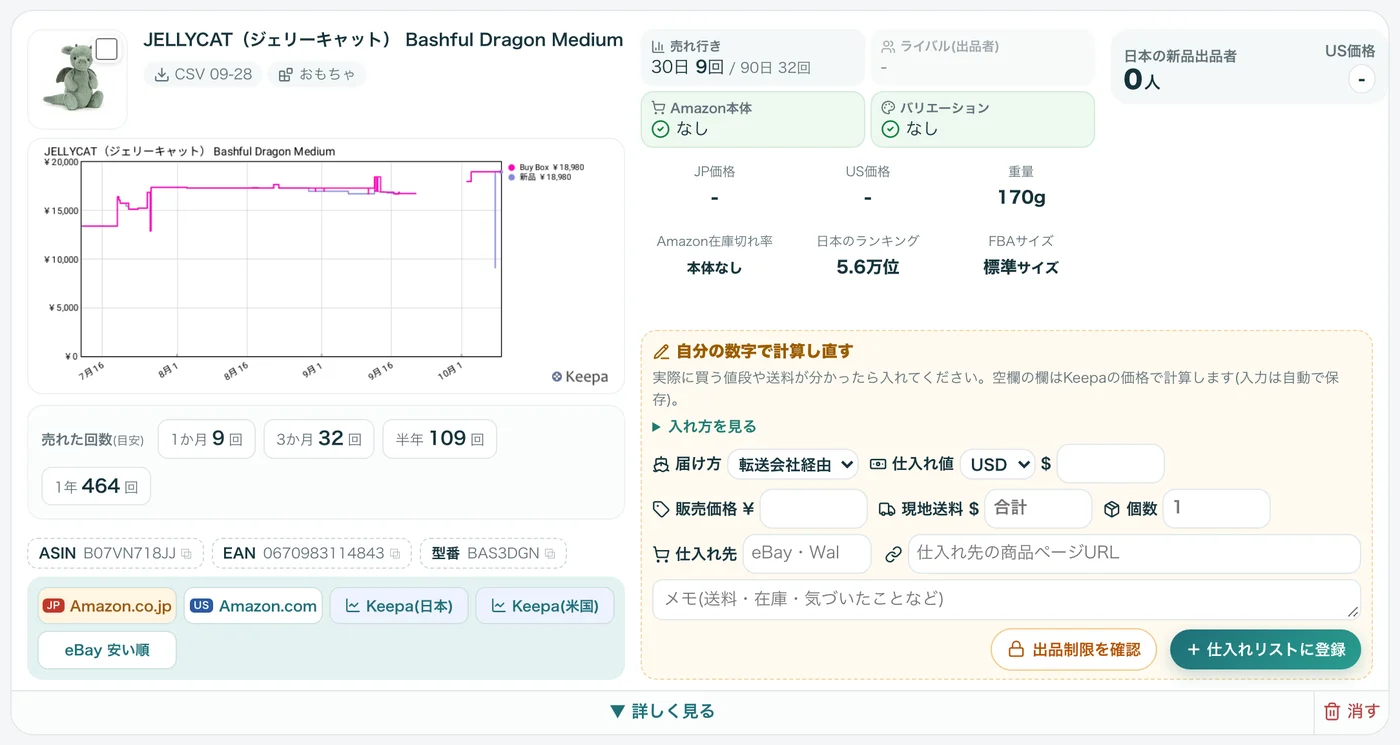Screen dimensions: 1400x745
Task: Click the 日本のランキング value 5.6万位
Action: [x=868, y=267]
